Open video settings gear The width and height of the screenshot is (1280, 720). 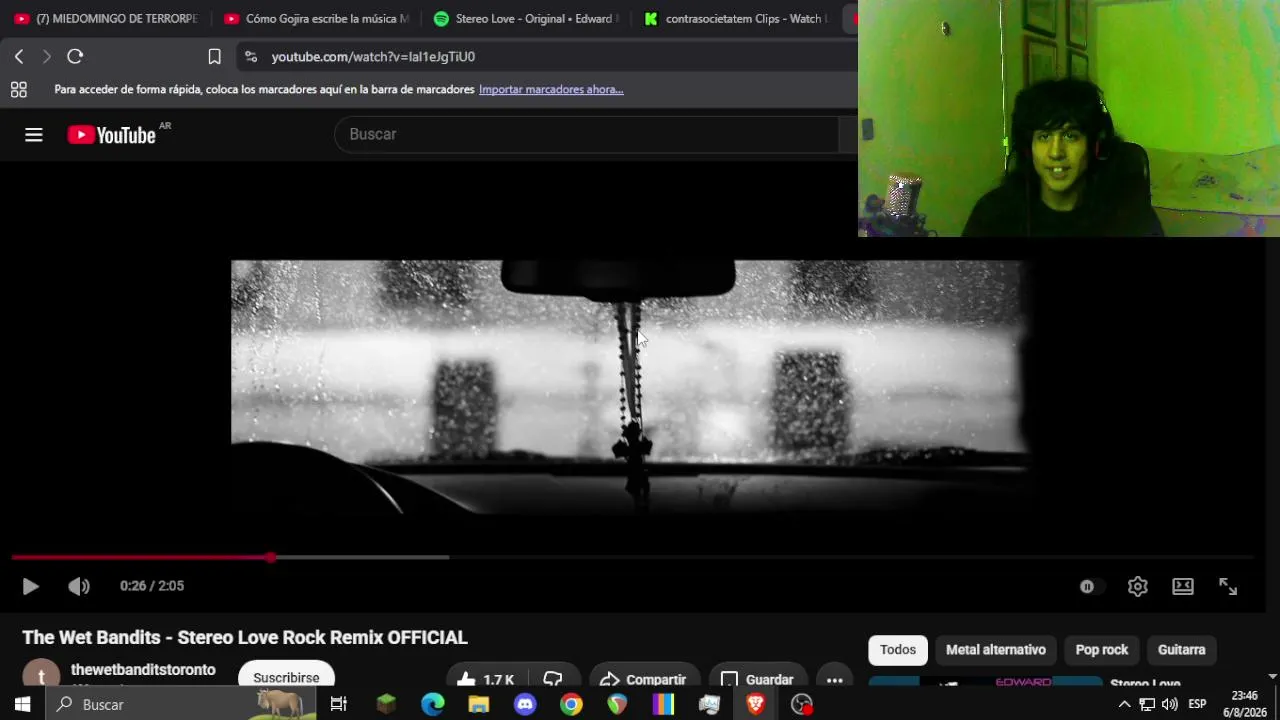point(1137,587)
